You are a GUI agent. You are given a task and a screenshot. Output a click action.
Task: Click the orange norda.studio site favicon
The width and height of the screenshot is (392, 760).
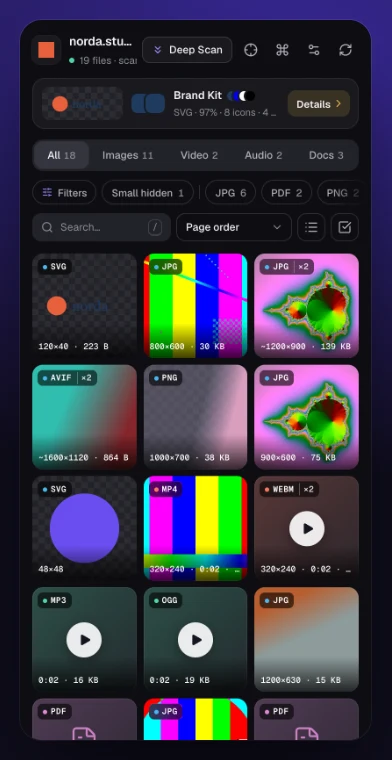pos(46,50)
